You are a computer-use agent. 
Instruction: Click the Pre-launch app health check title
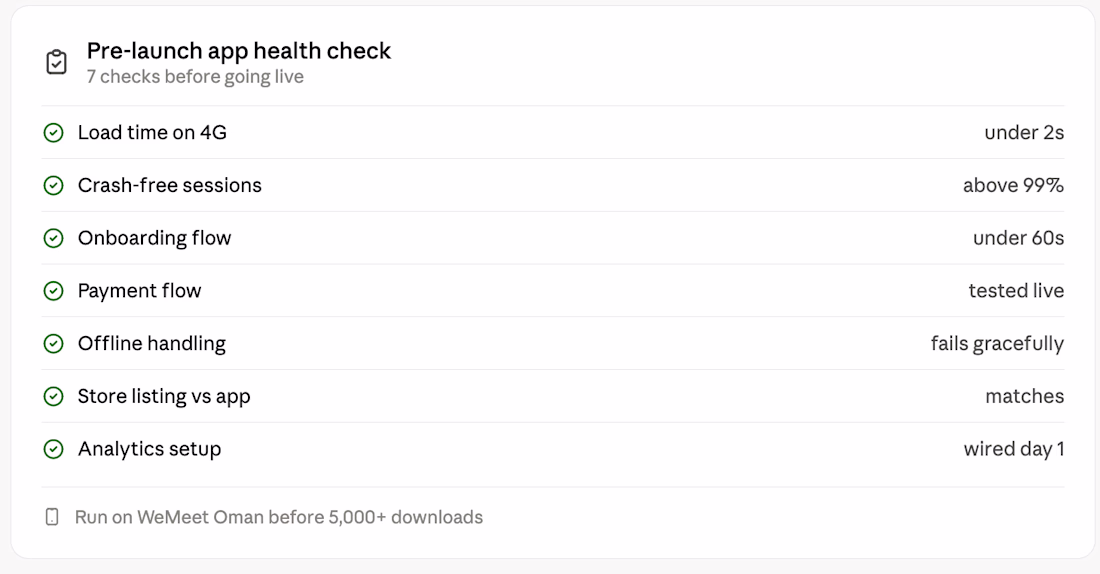point(239,51)
